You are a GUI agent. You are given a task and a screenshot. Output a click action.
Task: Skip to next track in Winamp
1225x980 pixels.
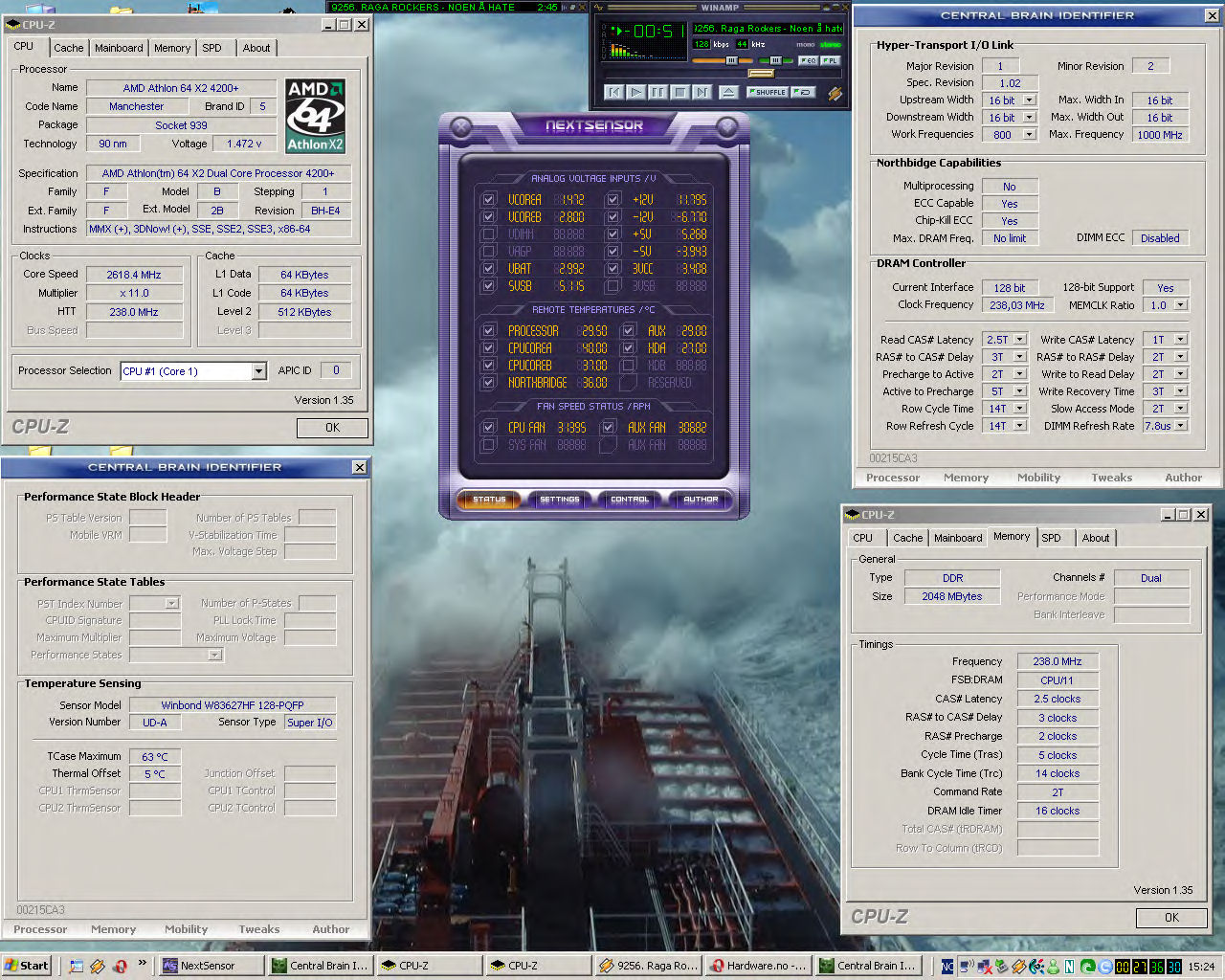[702, 92]
